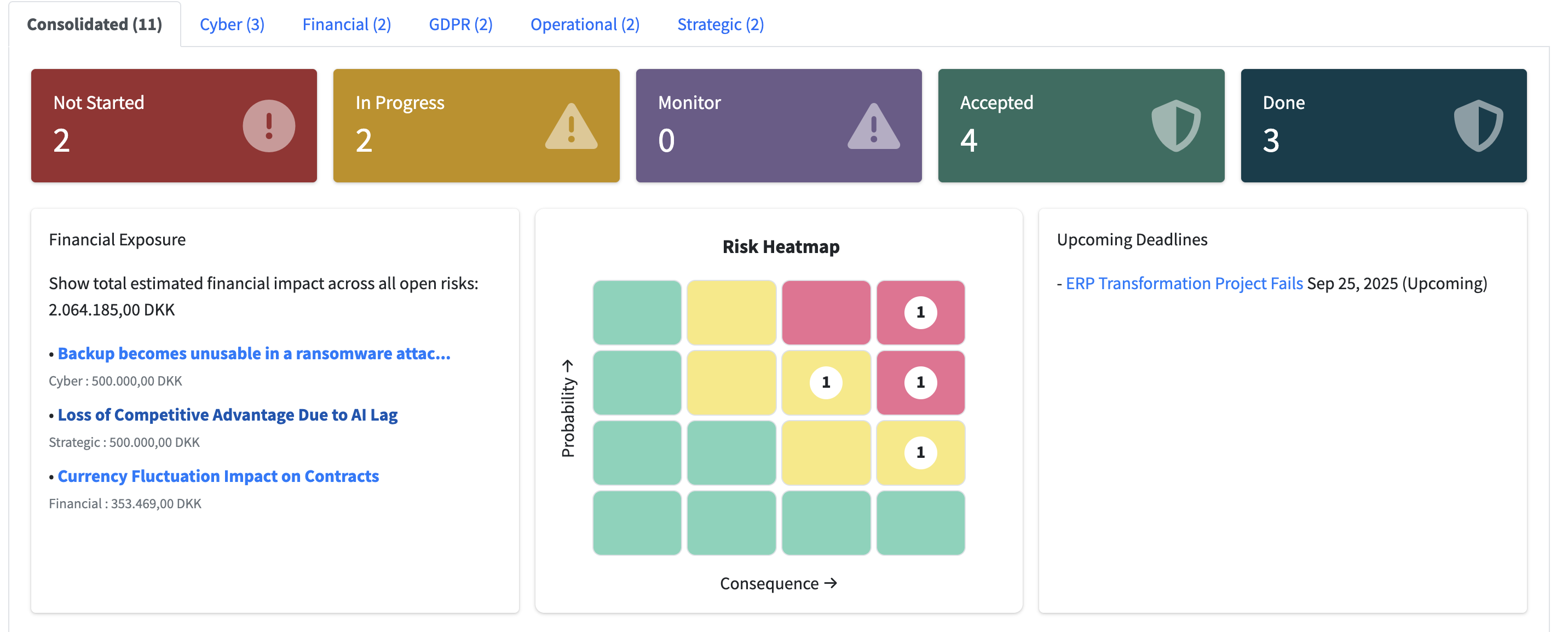The height and width of the screenshot is (632, 1568).
Task: Open the Not Started status card
Action: pos(174,125)
